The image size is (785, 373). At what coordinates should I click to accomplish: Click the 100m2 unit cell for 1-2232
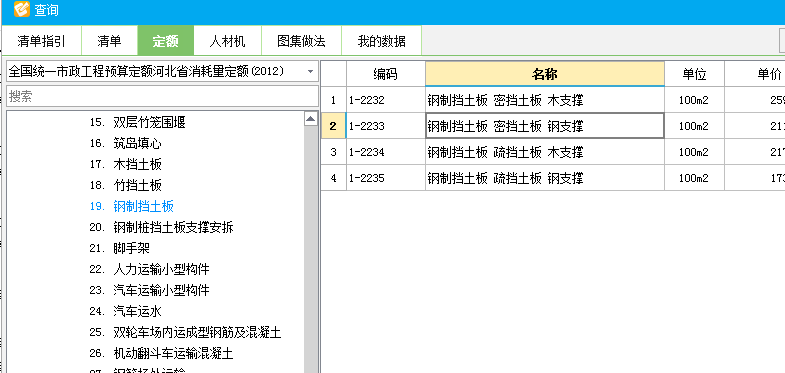coord(694,100)
